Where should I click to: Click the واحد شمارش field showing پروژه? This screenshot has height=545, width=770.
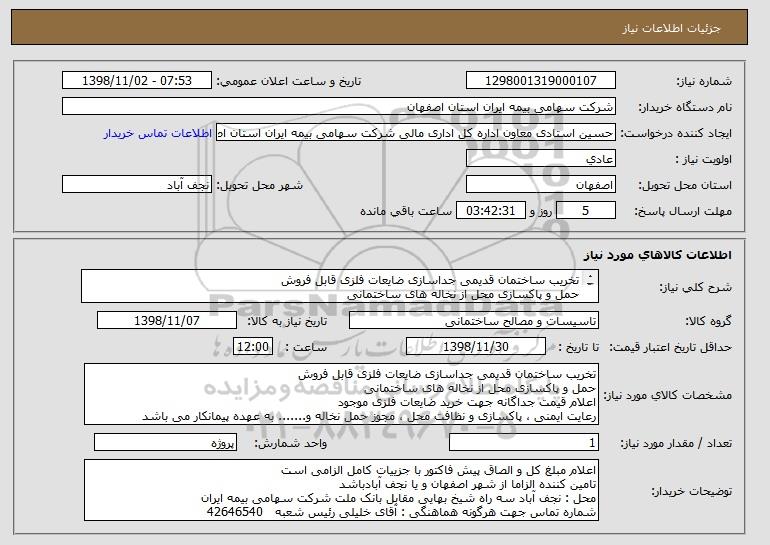coord(165,442)
